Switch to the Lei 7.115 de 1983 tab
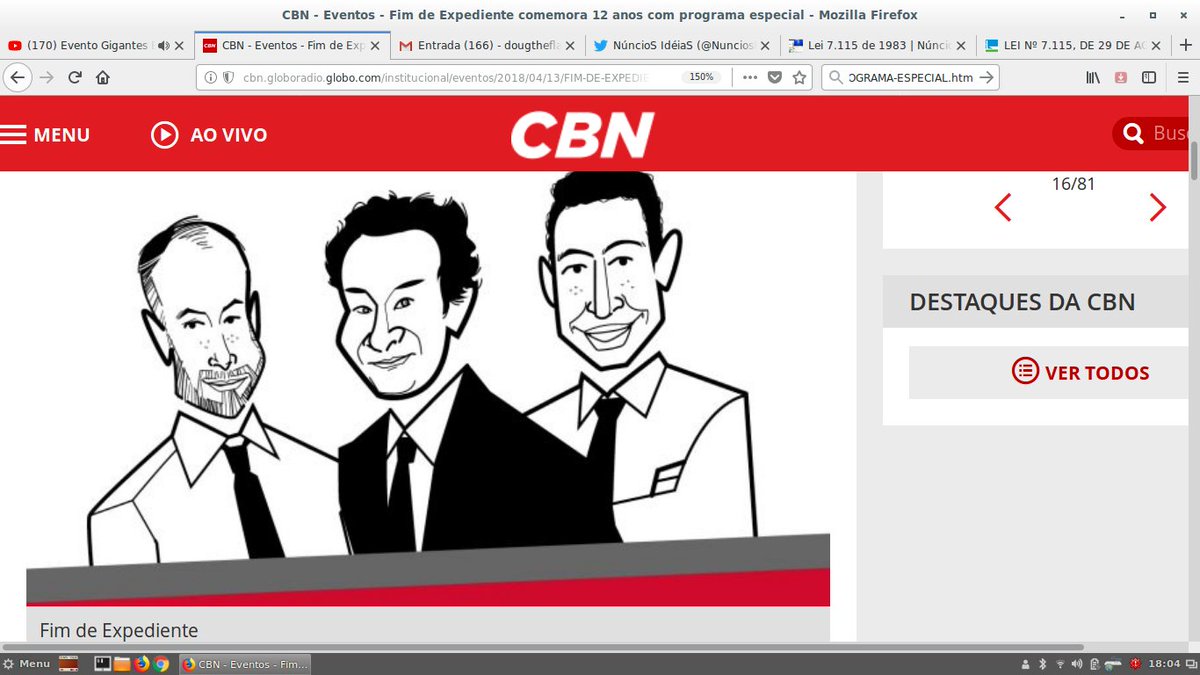1200x675 pixels. pos(879,45)
